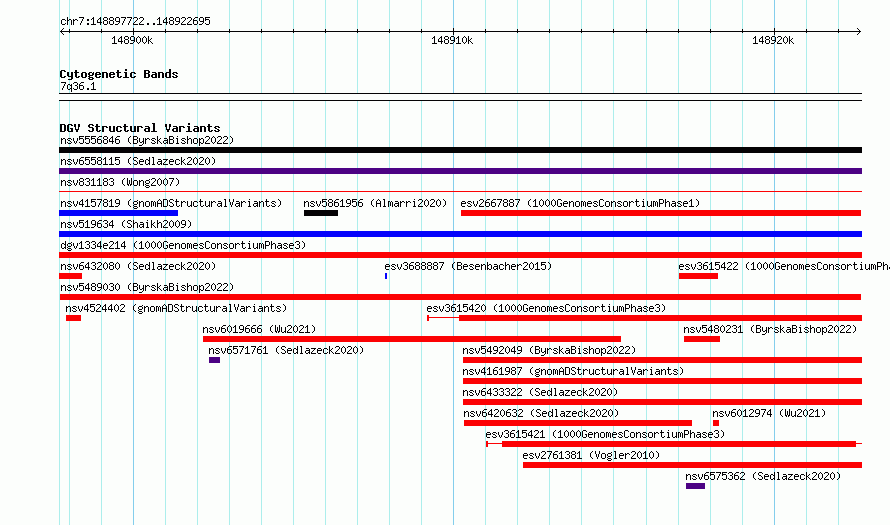Select tiny blue esv3688887 marker
The image size is (890, 525).
coord(386,276)
